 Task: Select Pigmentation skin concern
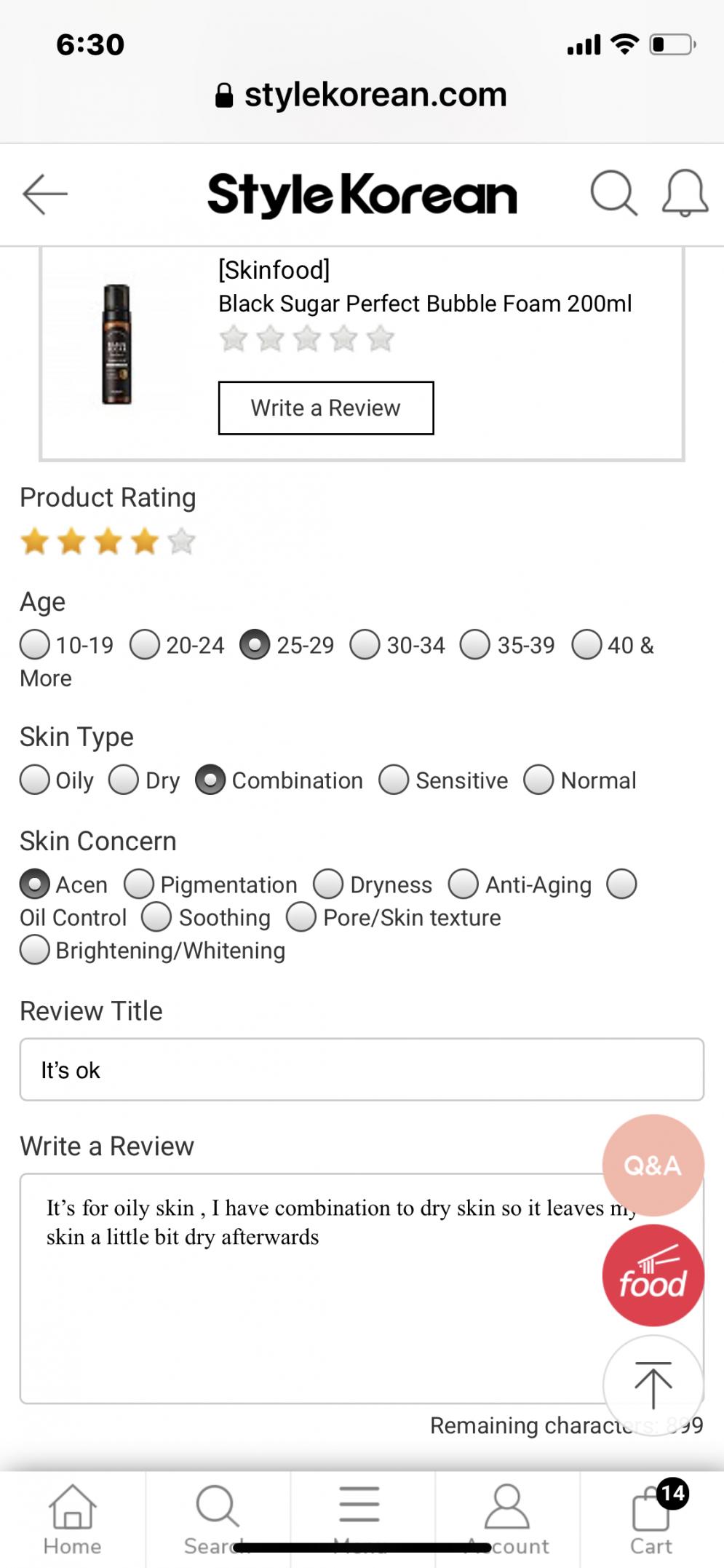pyautogui.click(x=139, y=884)
